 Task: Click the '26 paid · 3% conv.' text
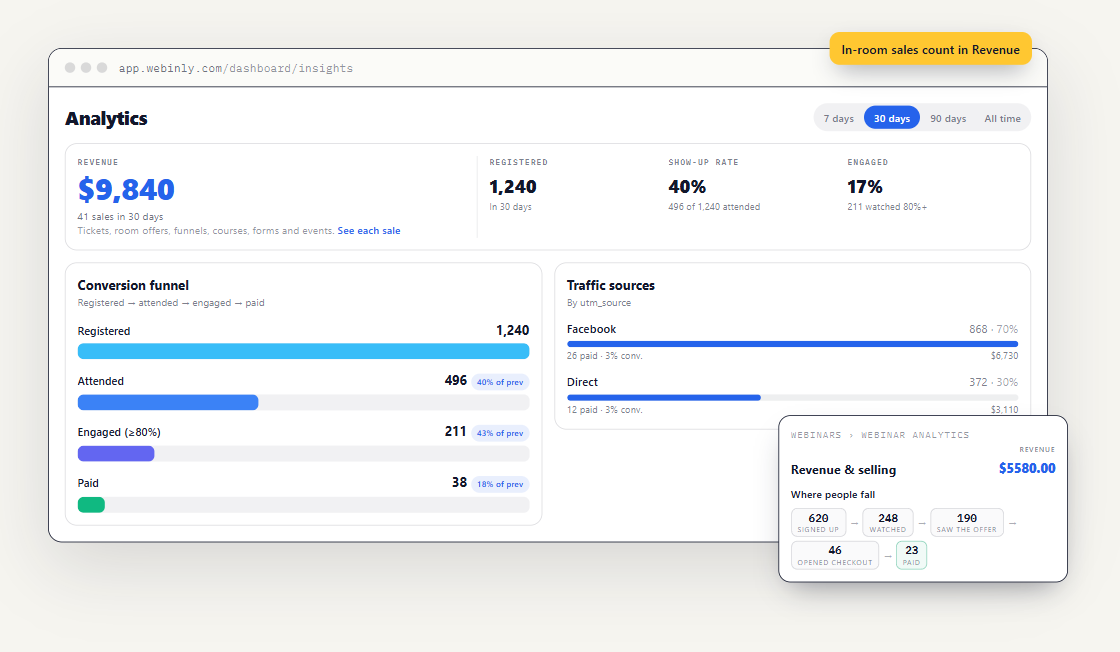pos(605,356)
